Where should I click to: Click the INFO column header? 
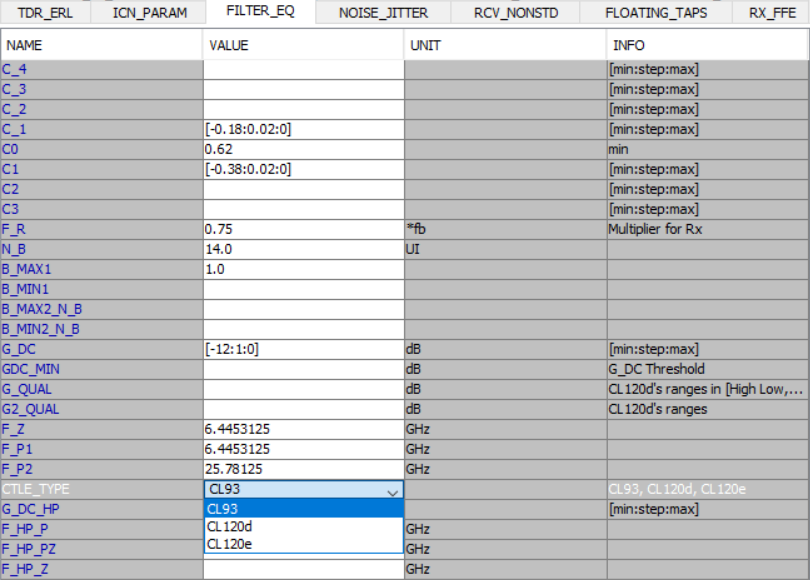[708, 45]
